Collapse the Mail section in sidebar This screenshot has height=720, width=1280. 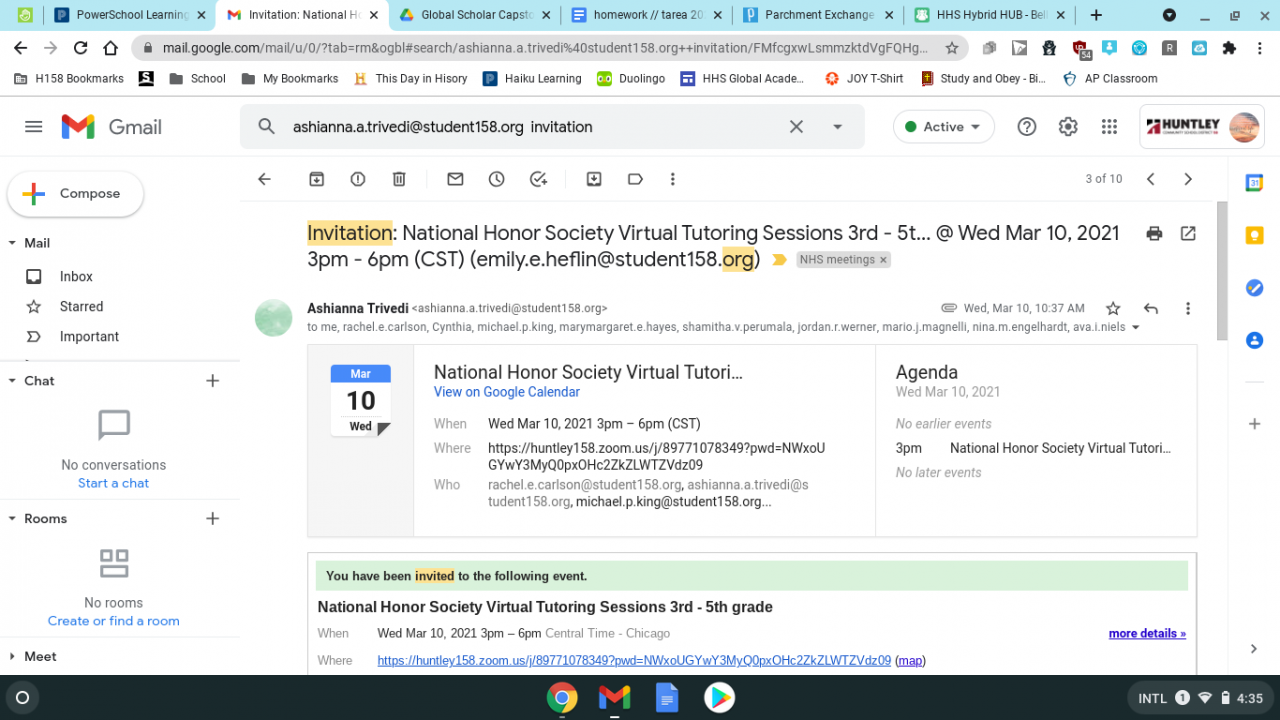point(12,243)
